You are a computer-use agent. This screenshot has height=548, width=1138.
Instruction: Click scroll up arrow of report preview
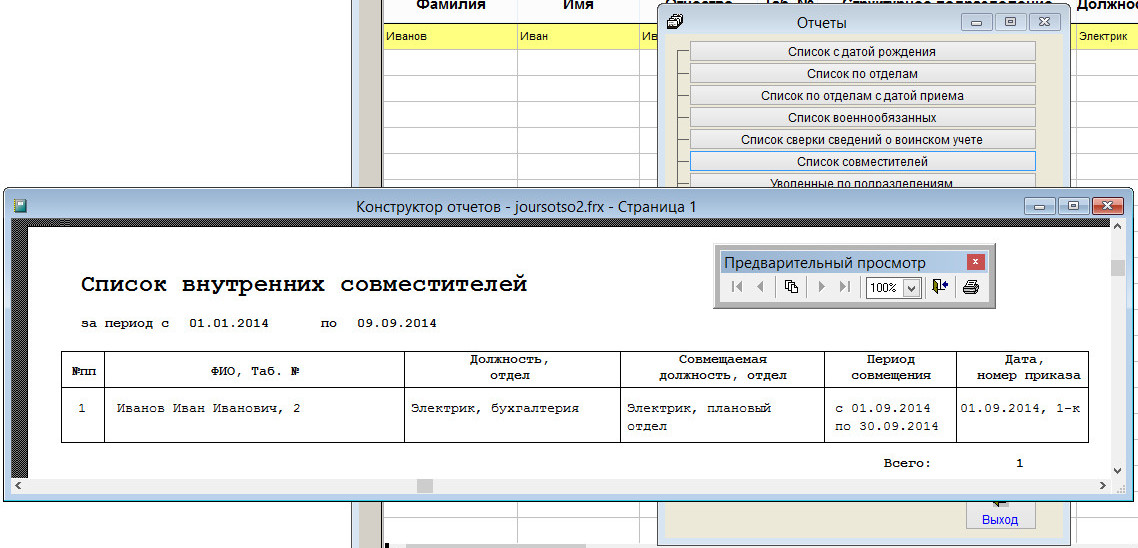coord(1118,227)
